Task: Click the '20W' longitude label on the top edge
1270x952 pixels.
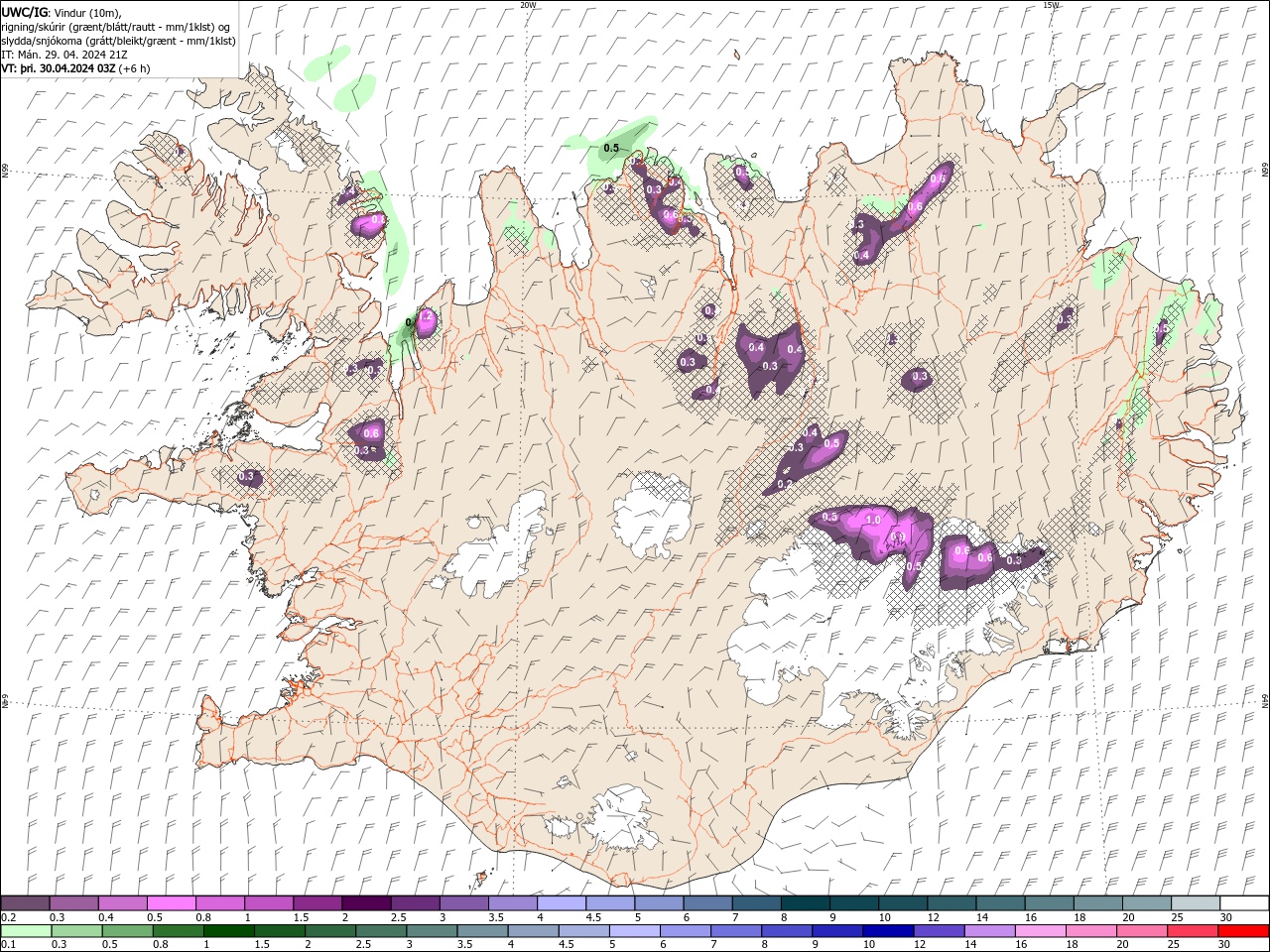Action: pos(528,5)
